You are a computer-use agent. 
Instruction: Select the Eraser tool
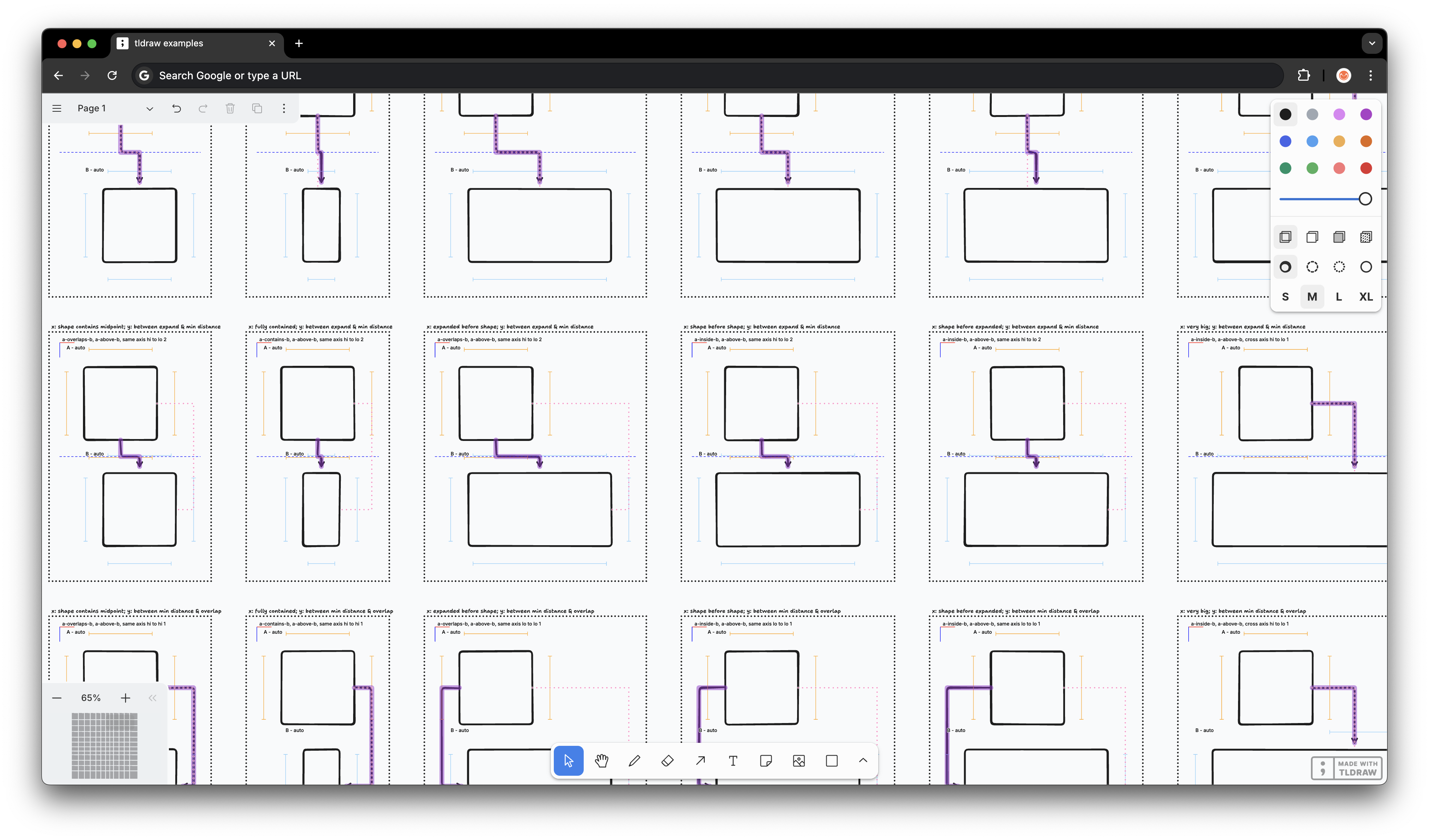(667, 760)
